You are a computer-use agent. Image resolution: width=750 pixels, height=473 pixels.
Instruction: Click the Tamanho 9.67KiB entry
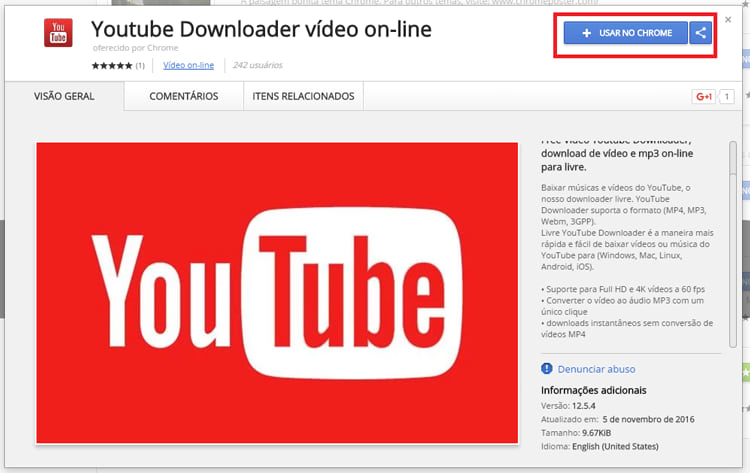click(576, 433)
